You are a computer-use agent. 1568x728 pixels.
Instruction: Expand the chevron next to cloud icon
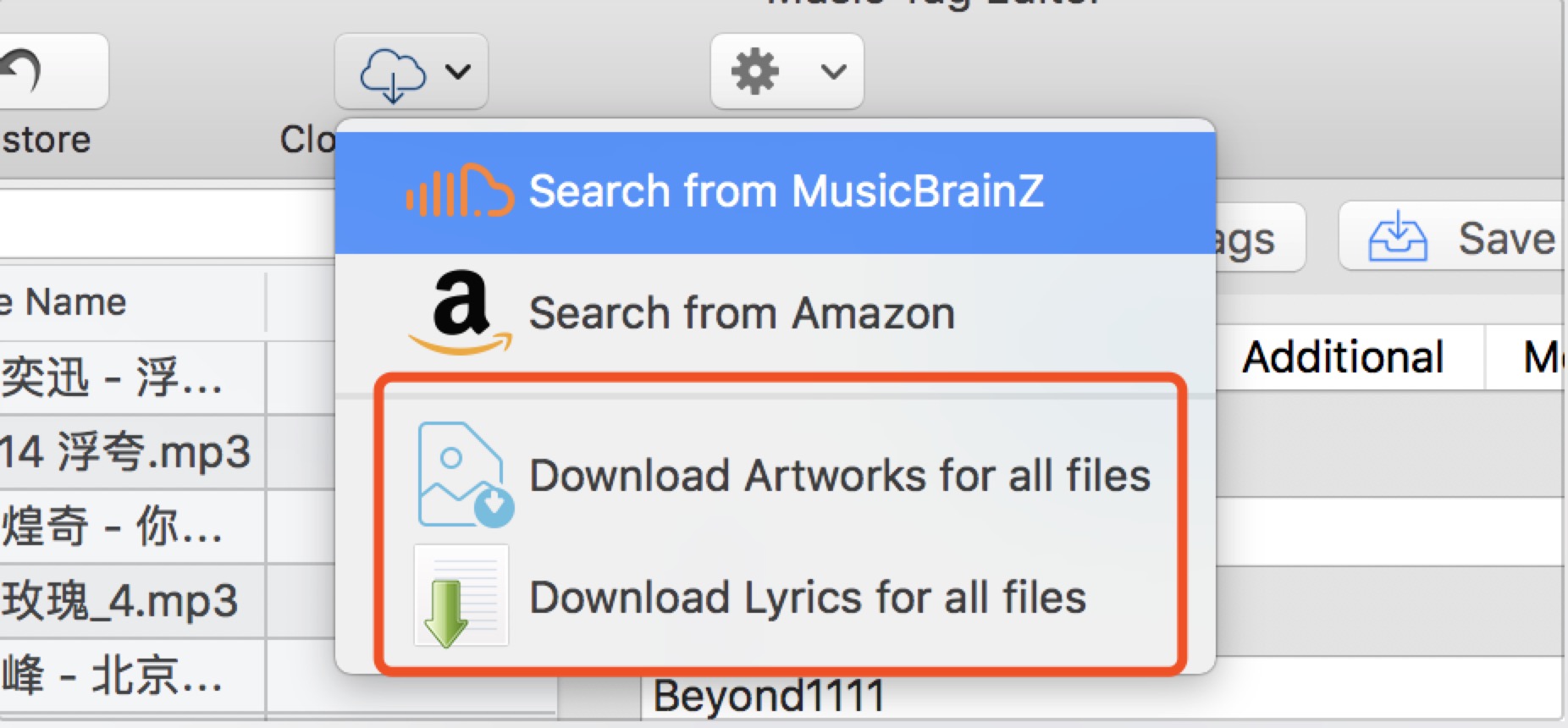[x=458, y=72]
